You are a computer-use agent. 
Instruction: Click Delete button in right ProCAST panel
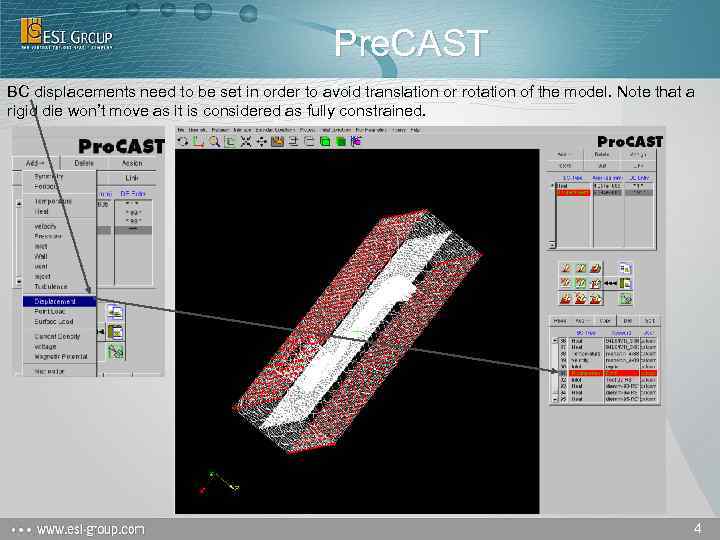(x=602, y=155)
